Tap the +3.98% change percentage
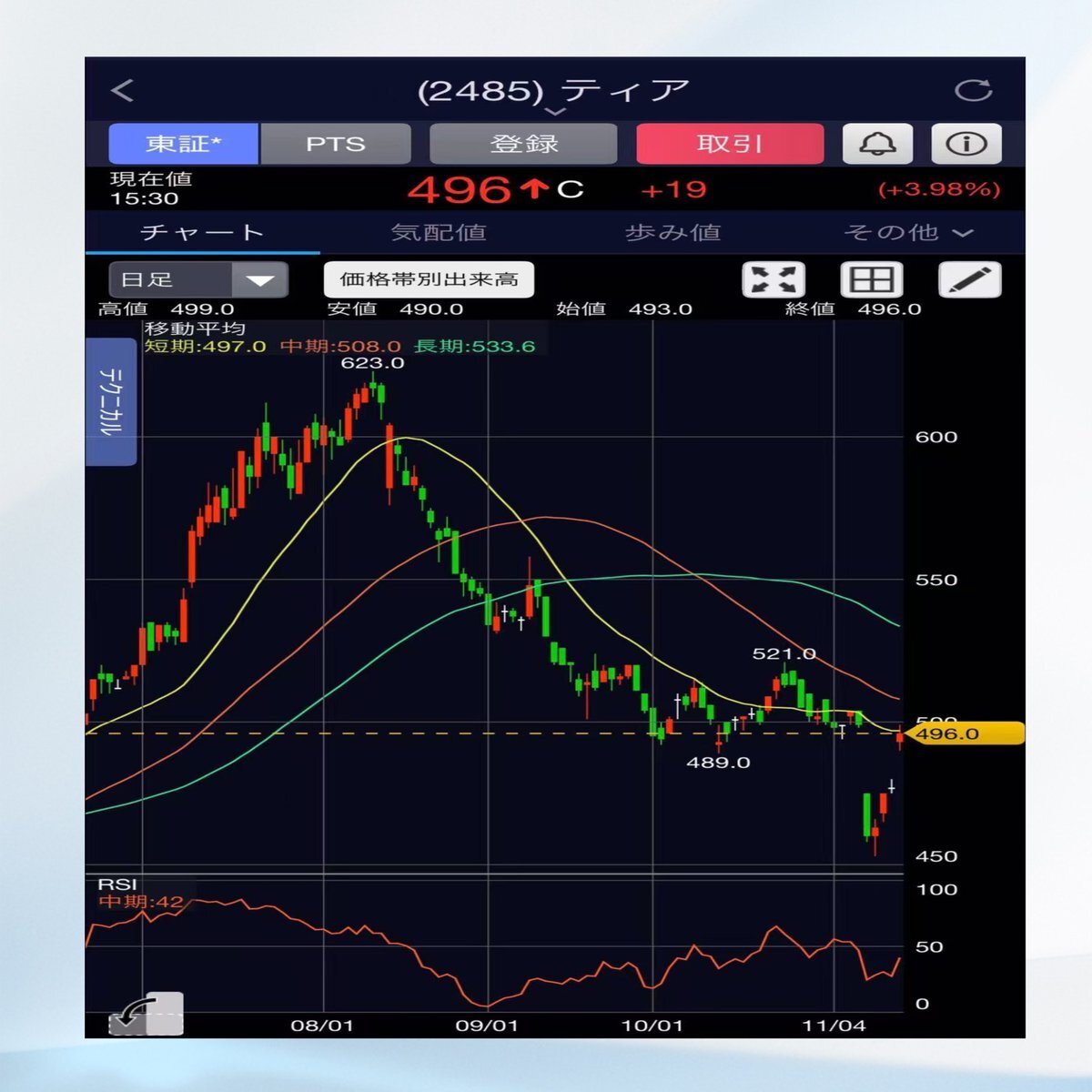1092x1092 pixels. coord(939,189)
